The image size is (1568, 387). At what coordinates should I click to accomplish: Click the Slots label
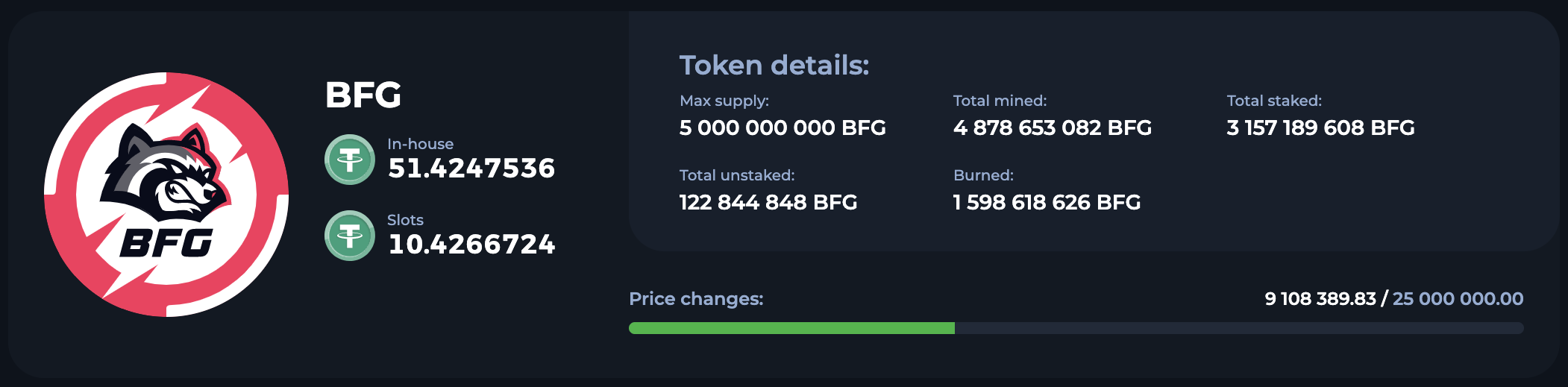click(405, 220)
